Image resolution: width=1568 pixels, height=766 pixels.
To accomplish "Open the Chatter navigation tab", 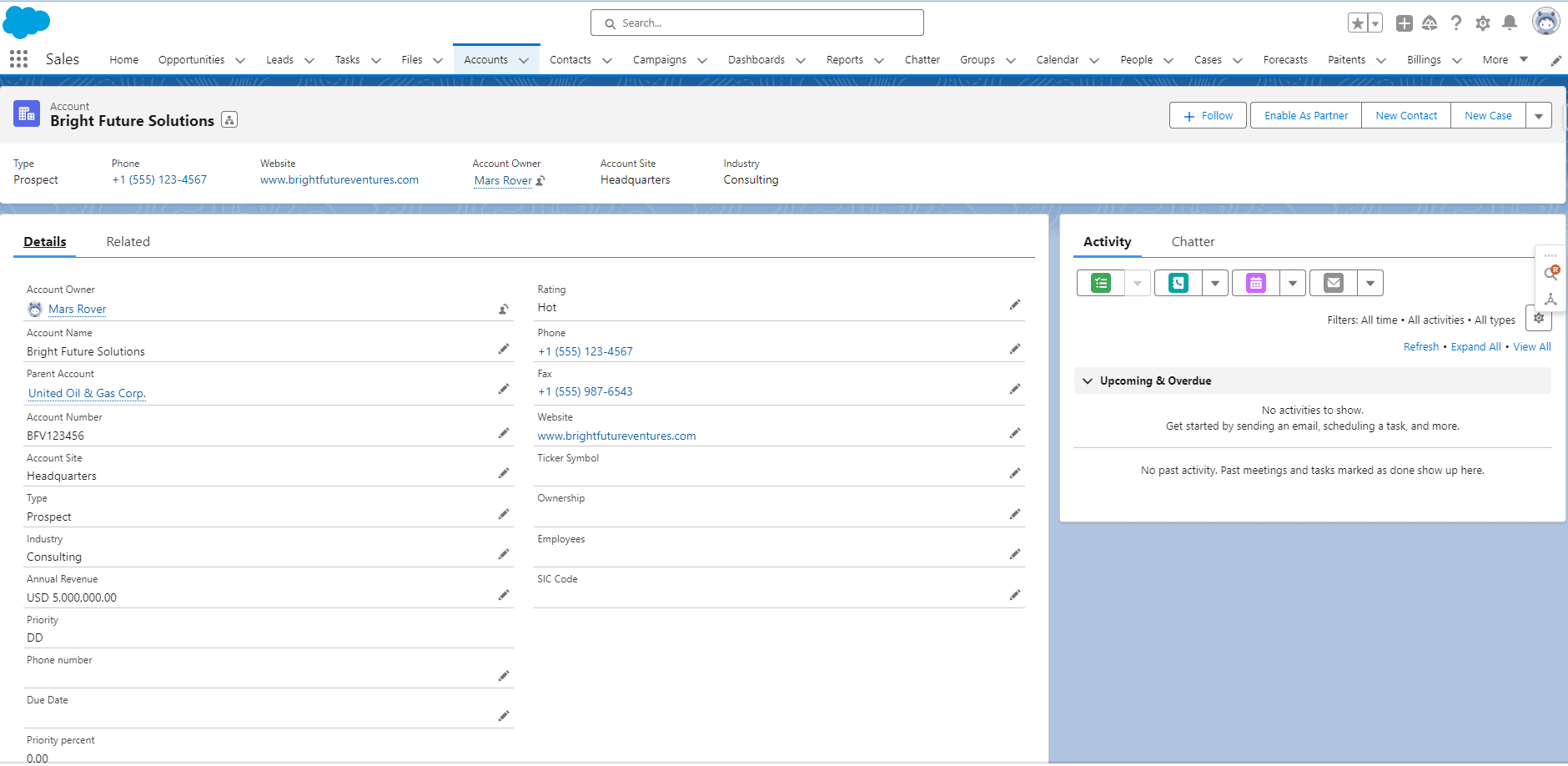I will click(x=922, y=59).
